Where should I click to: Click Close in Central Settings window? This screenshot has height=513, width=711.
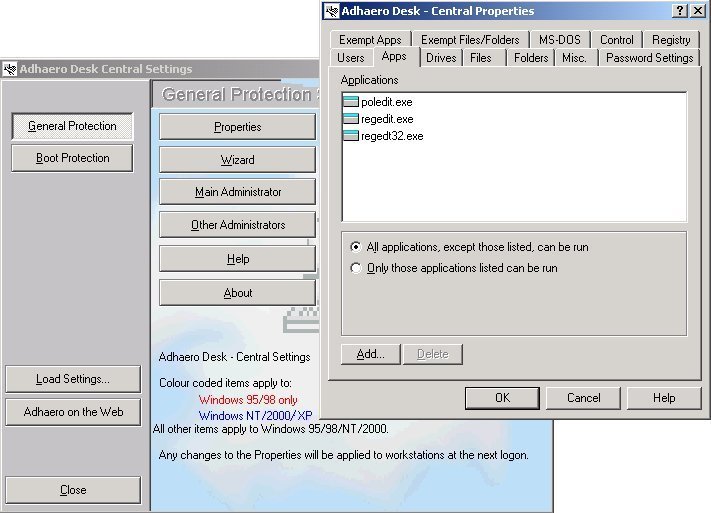73,490
